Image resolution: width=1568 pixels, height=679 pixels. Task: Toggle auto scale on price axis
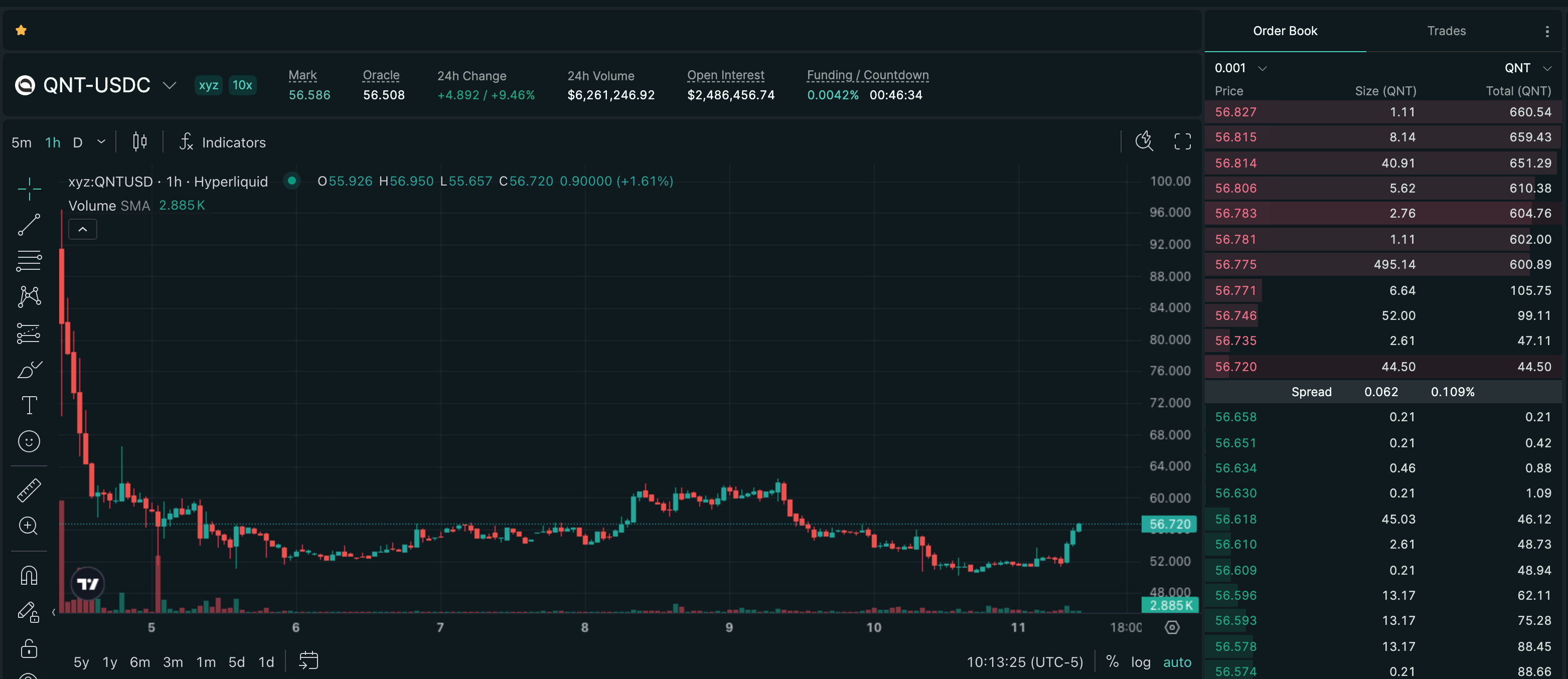(x=1177, y=662)
